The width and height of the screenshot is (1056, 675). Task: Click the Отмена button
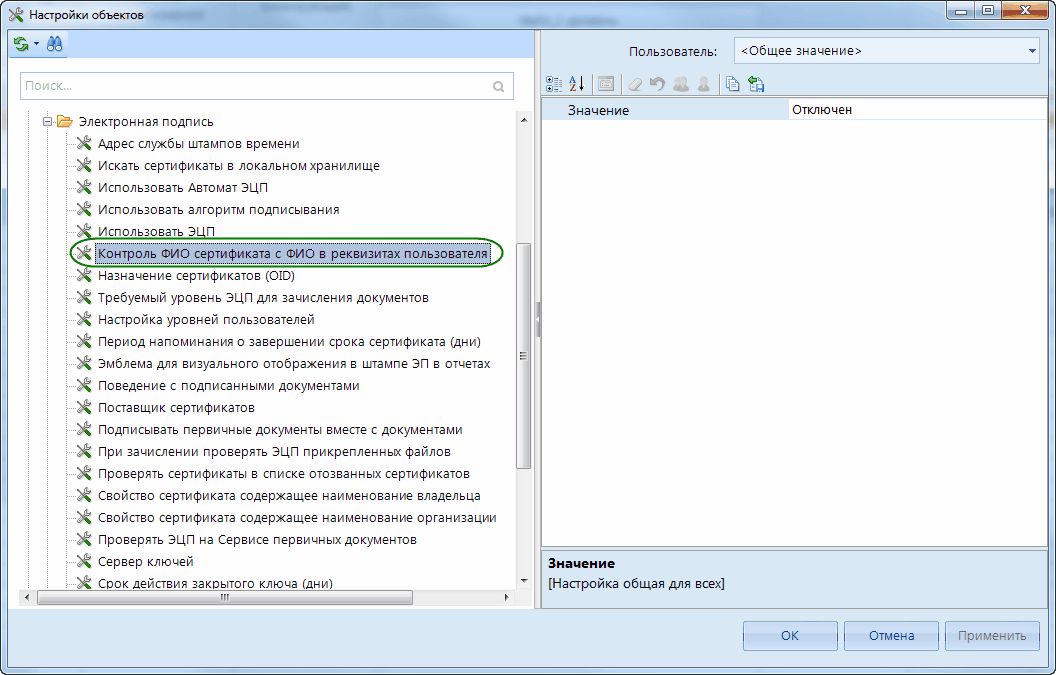coord(891,636)
